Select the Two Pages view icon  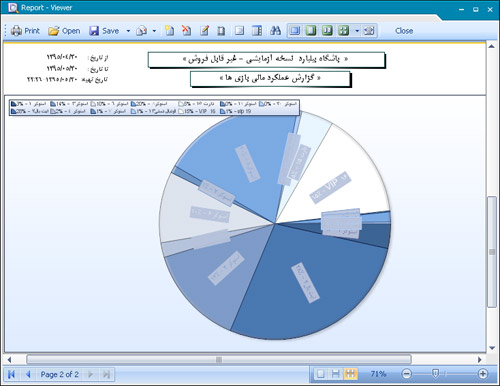point(327,31)
